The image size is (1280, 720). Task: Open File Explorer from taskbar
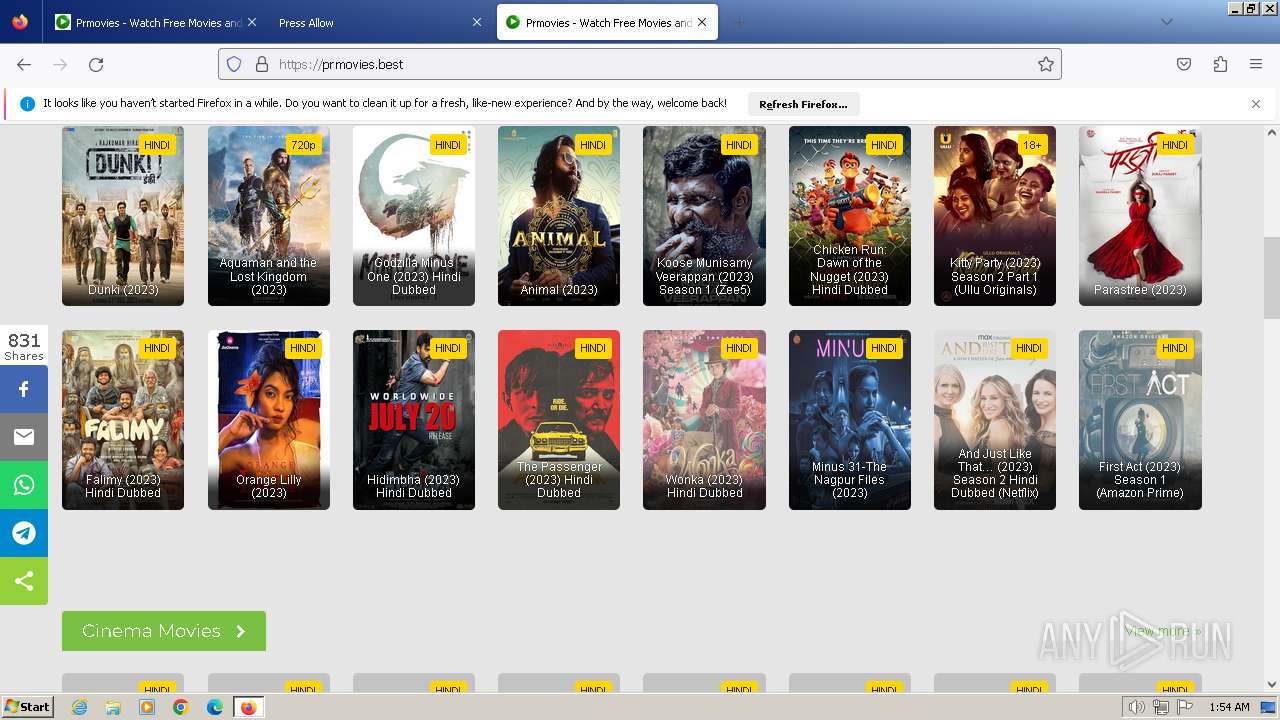point(113,707)
